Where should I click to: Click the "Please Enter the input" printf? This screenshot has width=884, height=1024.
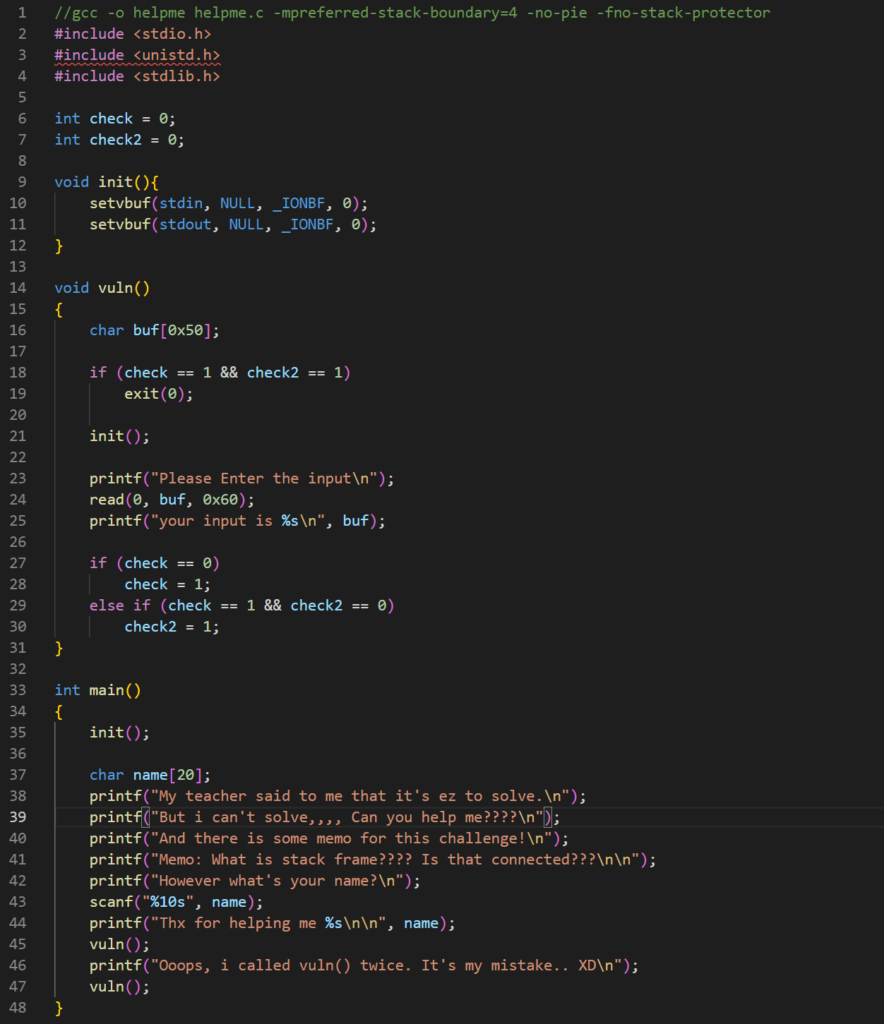[242, 479]
